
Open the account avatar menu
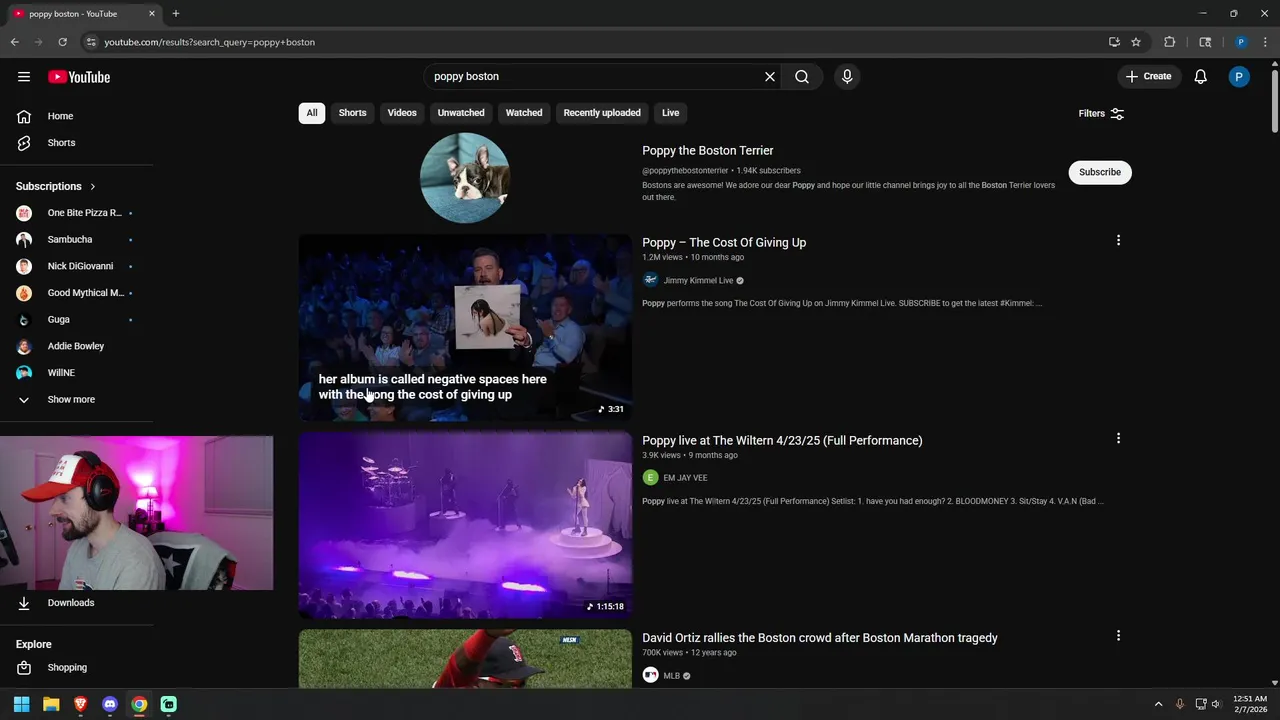pyautogui.click(x=1239, y=77)
